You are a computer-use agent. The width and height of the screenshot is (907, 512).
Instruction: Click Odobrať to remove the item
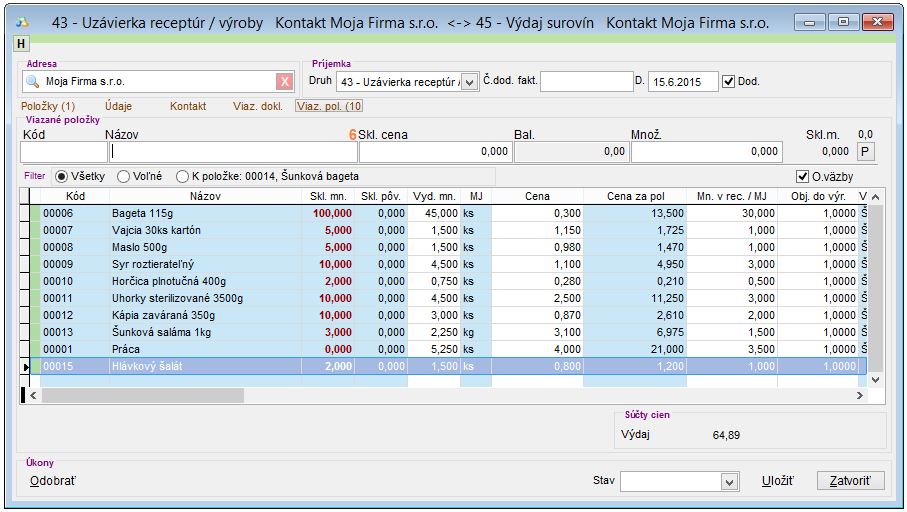[52, 481]
